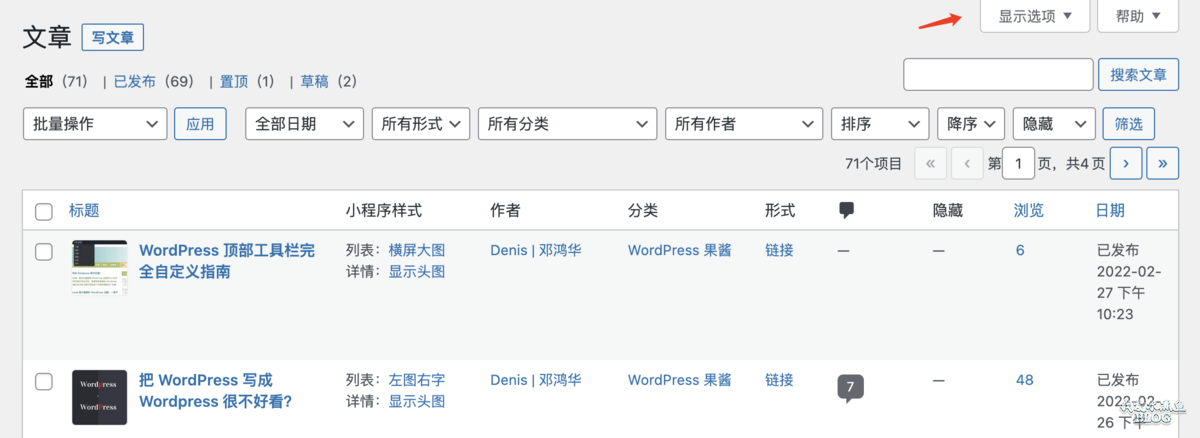Viewport: 1200px width, 438px height.
Task: Sort by 浏览 column header
Action: click(1029, 211)
